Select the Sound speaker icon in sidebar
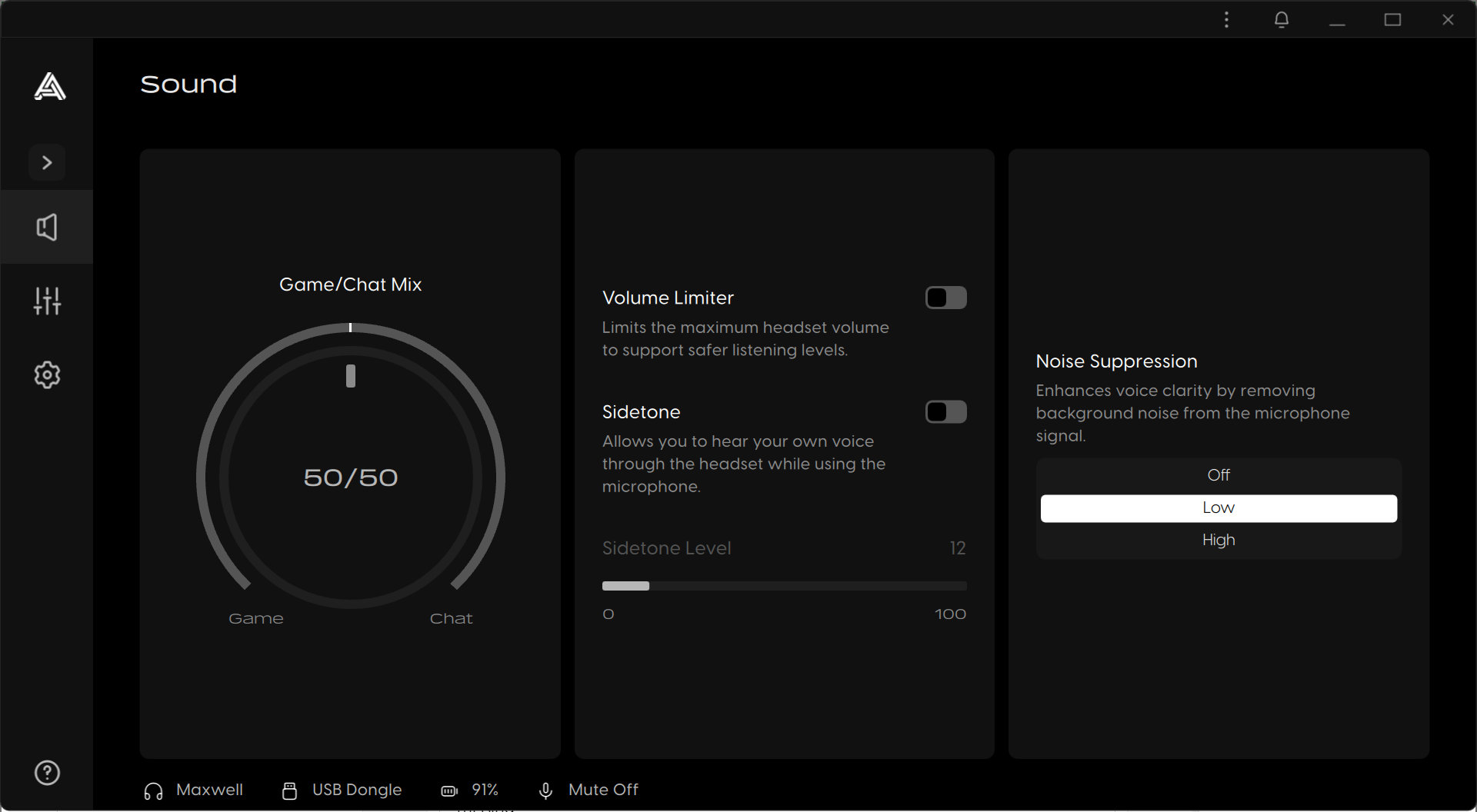Image resolution: width=1477 pixels, height=812 pixels. pyautogui.click(x=47, y=226)
